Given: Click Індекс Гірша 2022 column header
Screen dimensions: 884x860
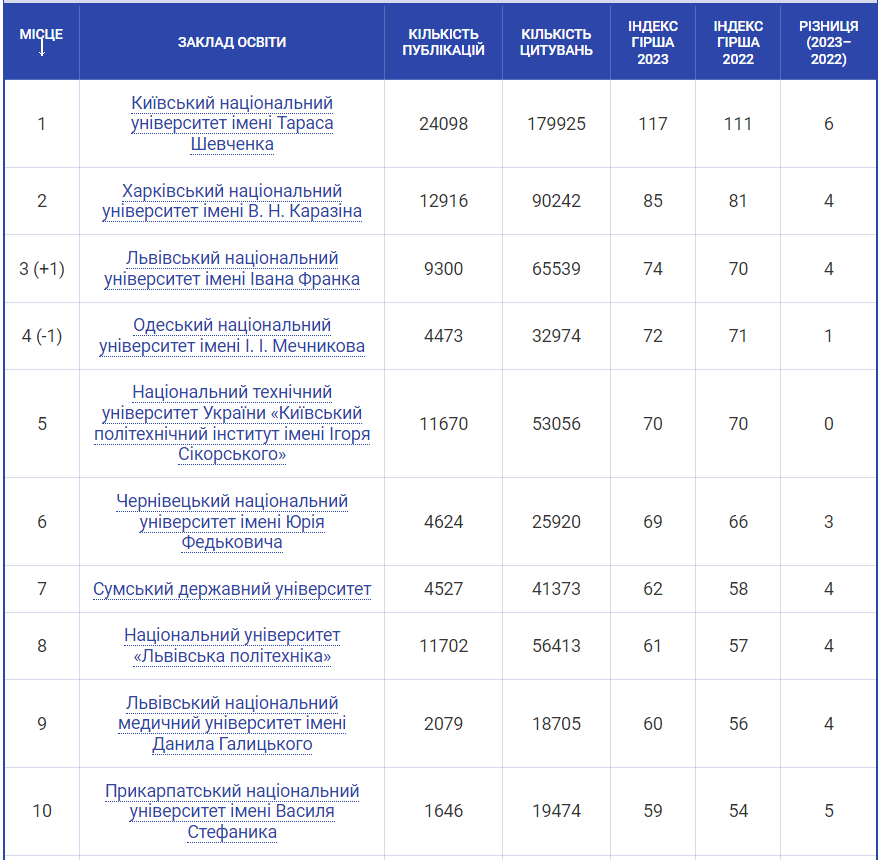Looking at the screenshot, I should (x=738, y=42).
